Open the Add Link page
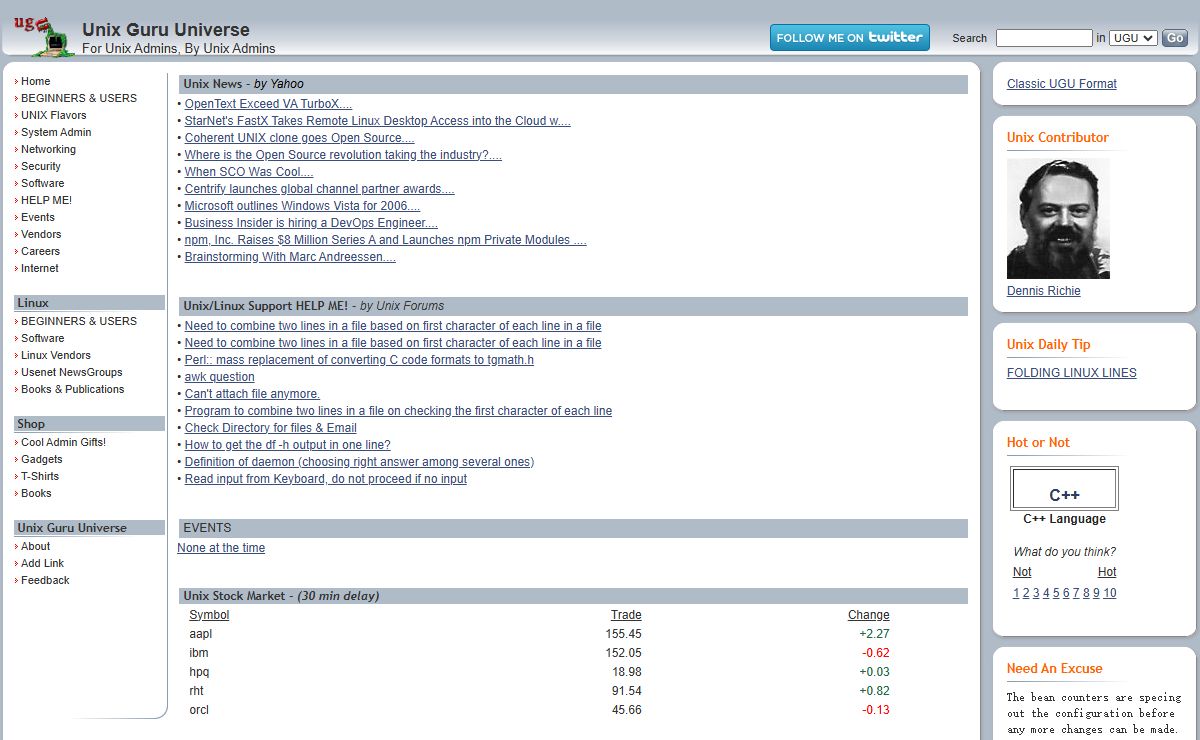This screenshot has width=1200, height=740. [42, 563]
